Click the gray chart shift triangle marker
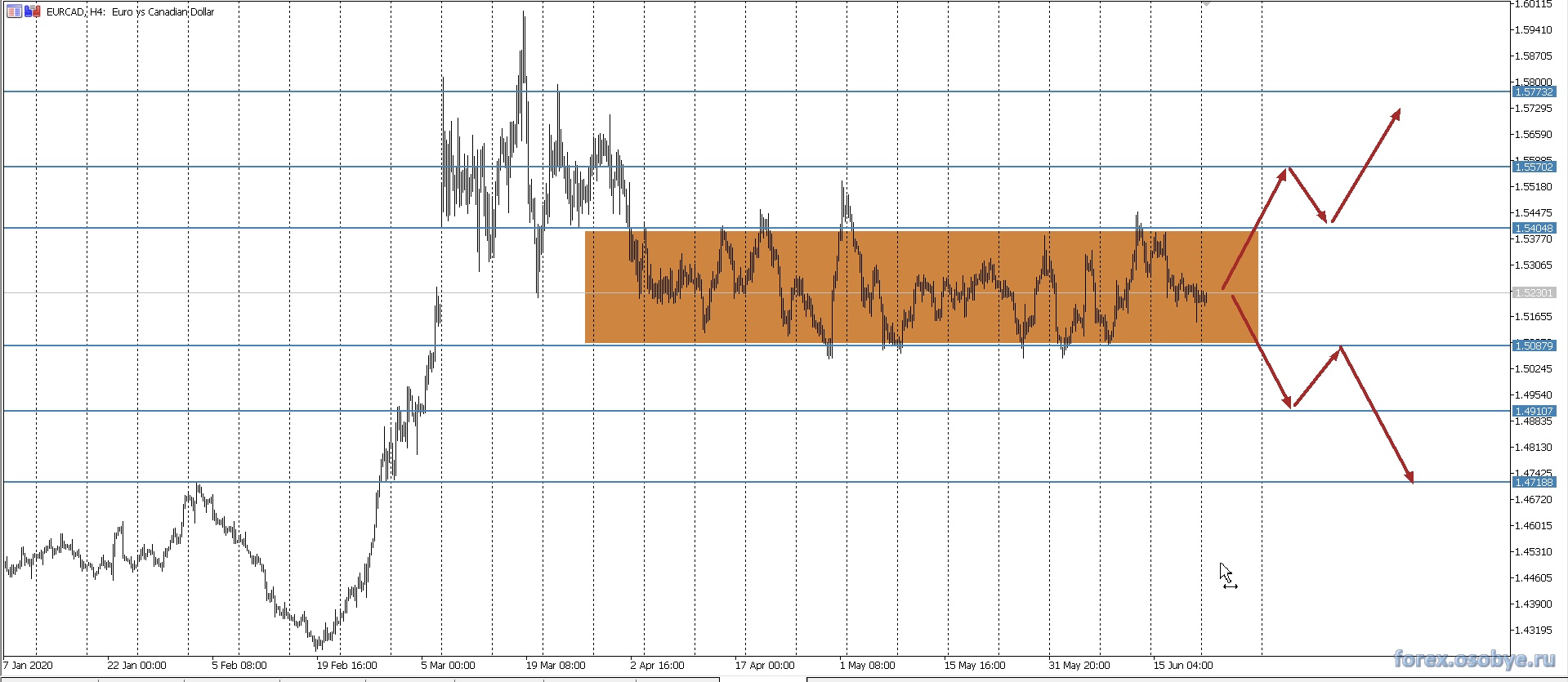1568x682 pixels. click(x=1207, y=3)
